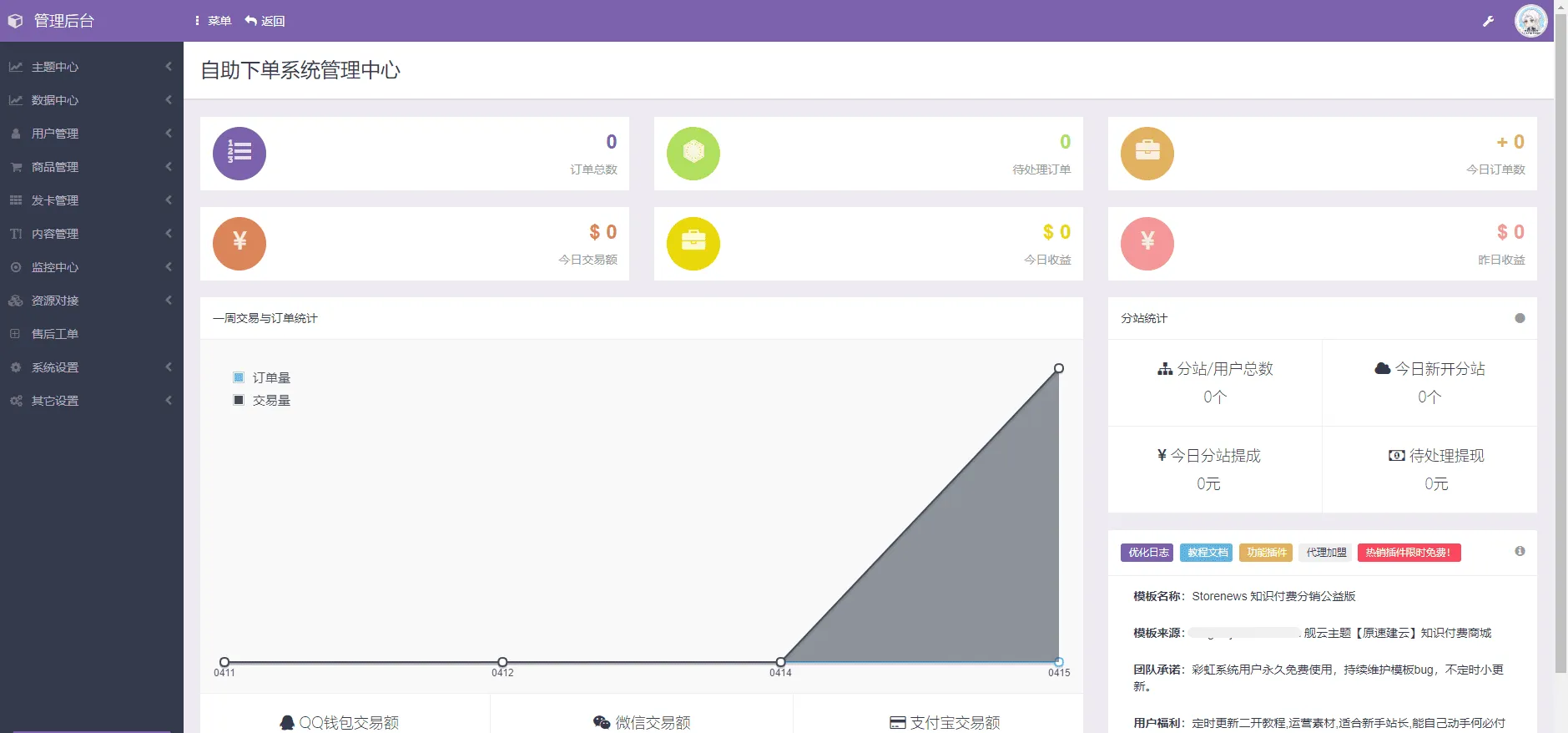Click the yellow briefcase today's income icon
Screen dimensions: 1568x733
[693, 244]
